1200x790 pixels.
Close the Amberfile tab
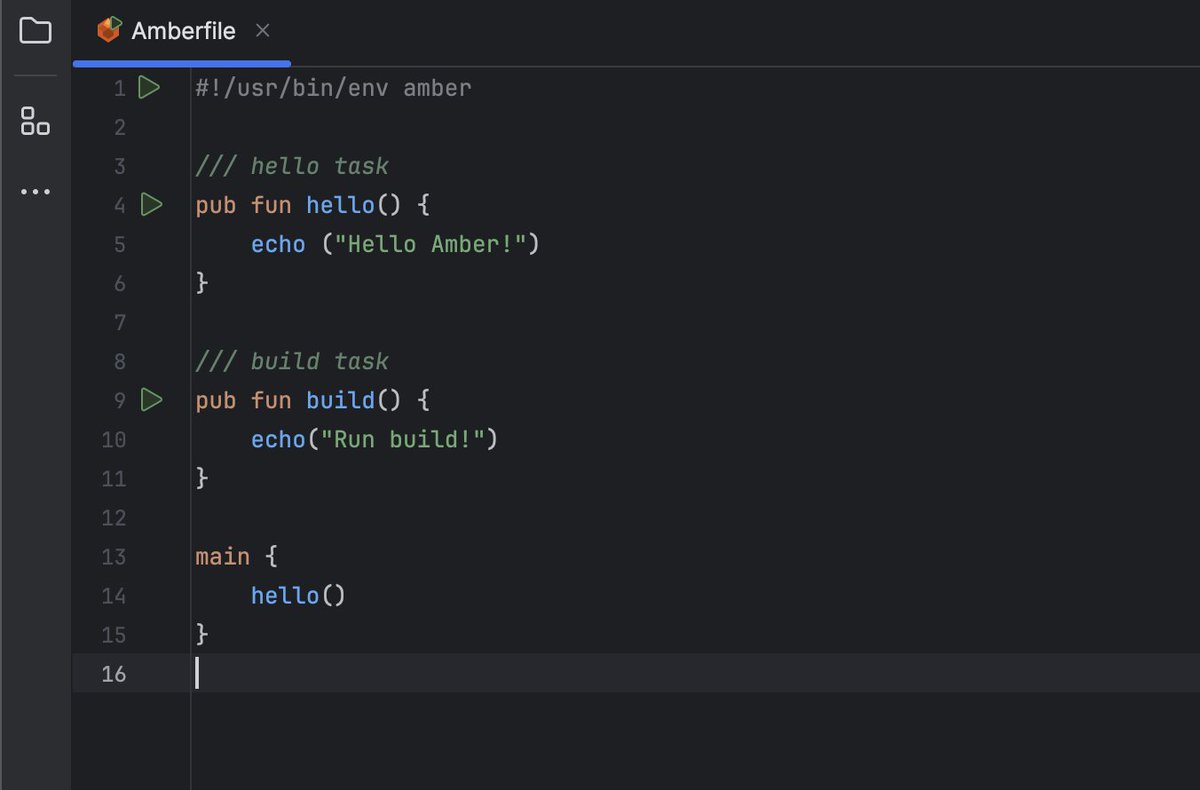pos(262,31)
